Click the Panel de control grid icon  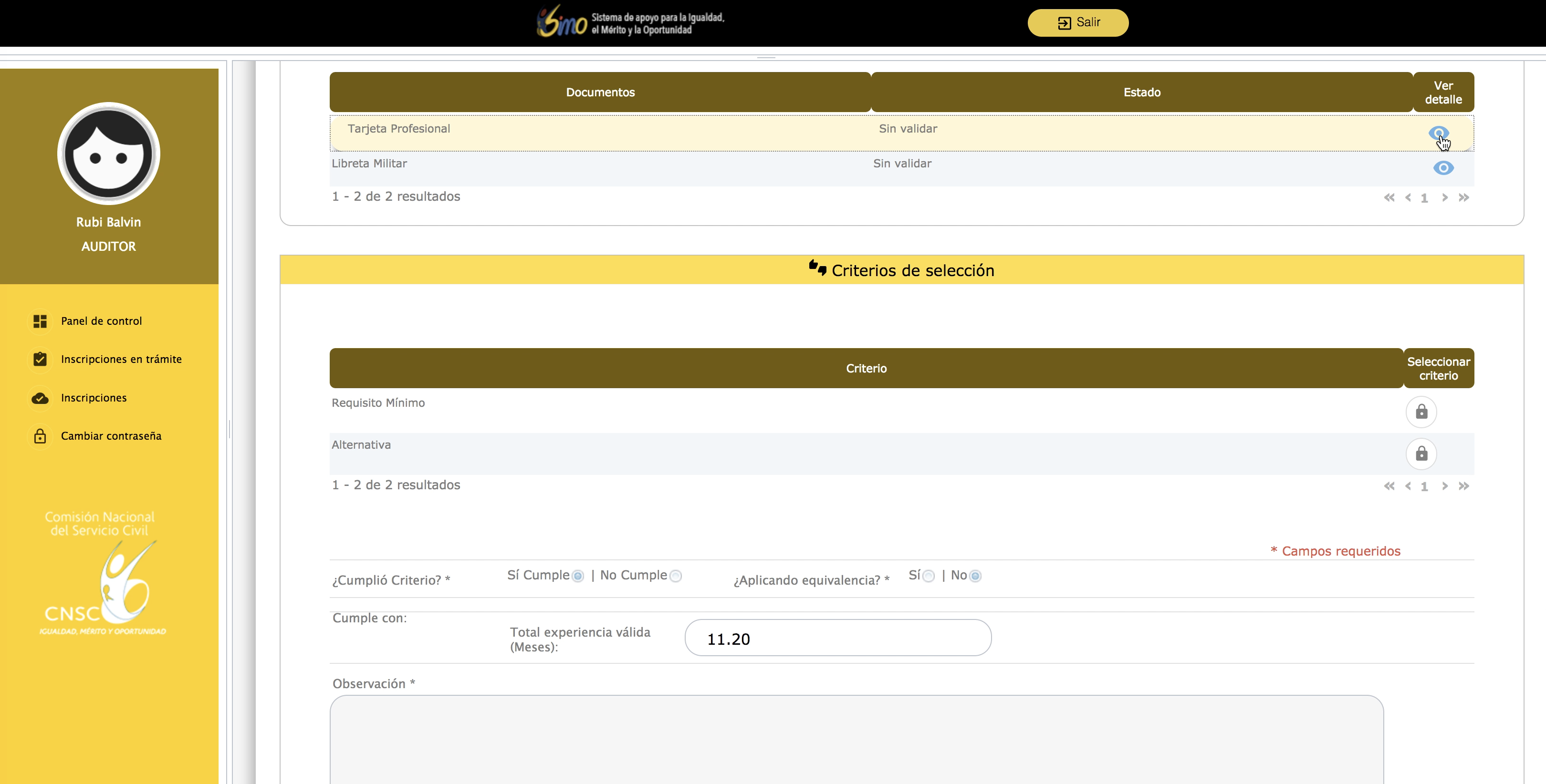[40, 321]
